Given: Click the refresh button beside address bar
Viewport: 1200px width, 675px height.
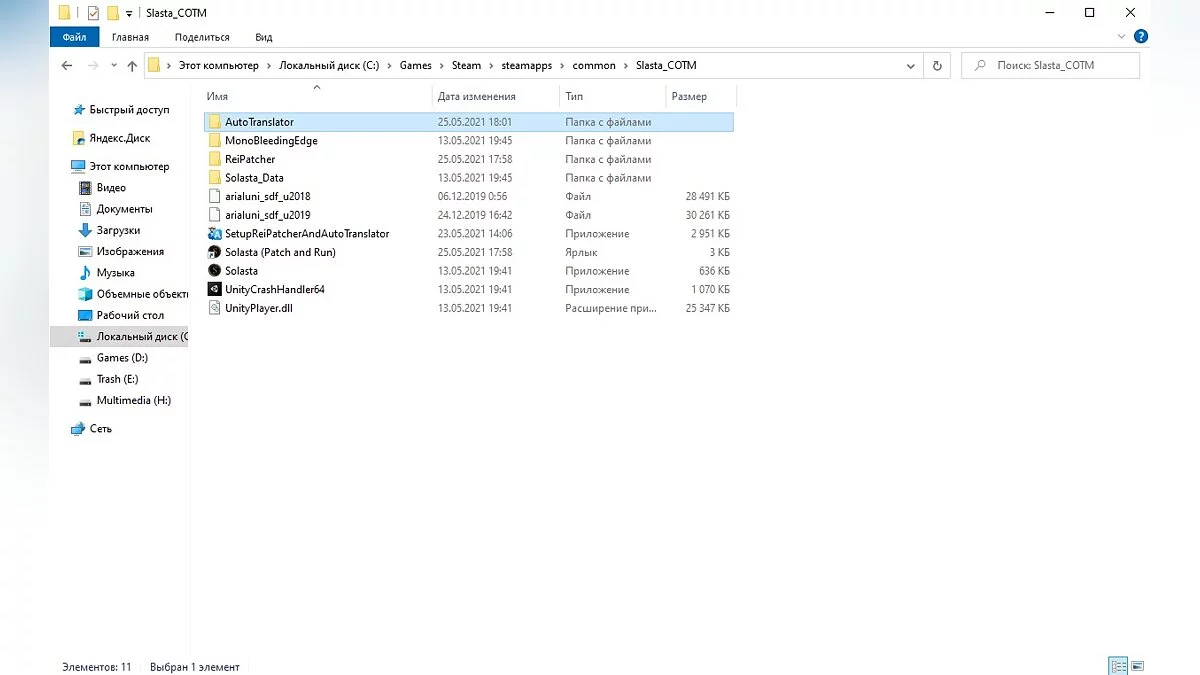Looking at the screenshot, I should [x=937, y=66].
